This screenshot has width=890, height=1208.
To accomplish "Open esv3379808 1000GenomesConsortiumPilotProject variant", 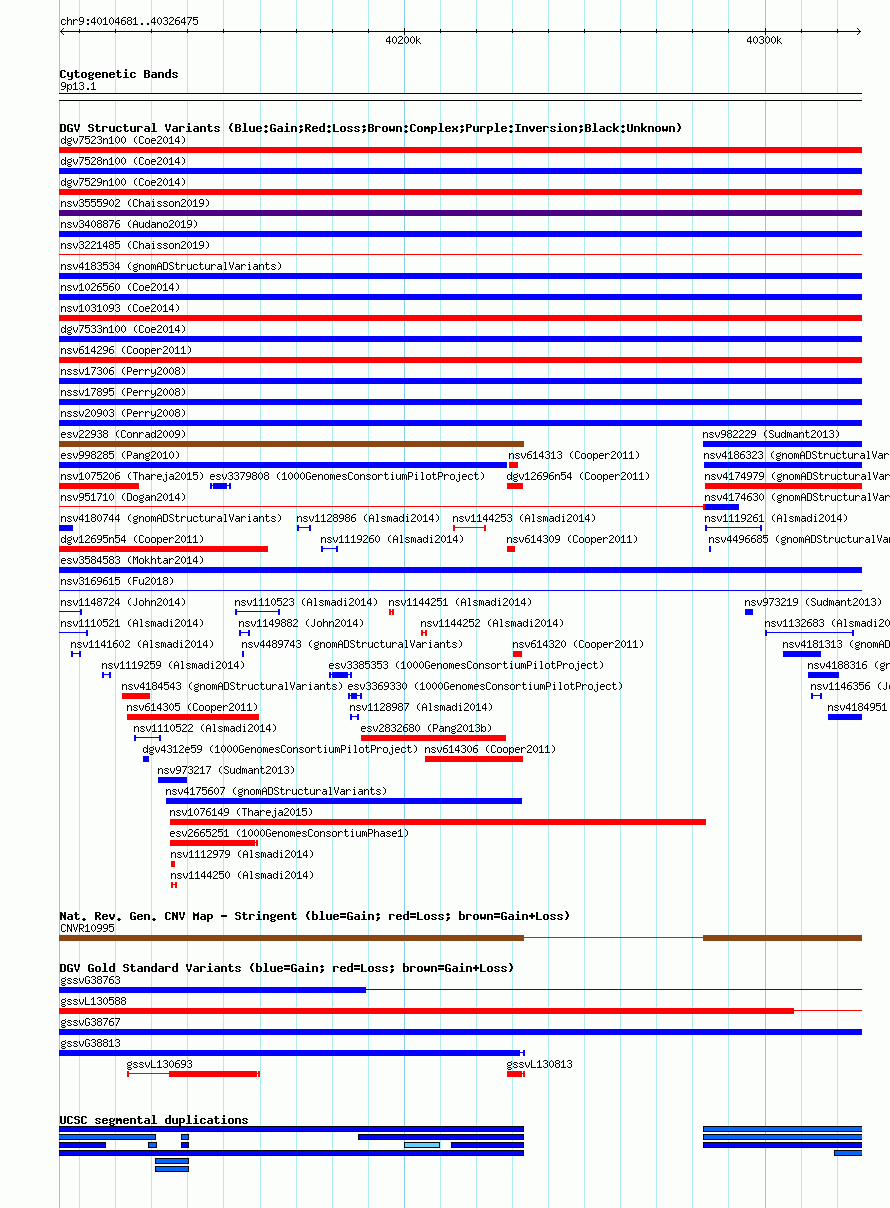I will click(x=220, y=486).
